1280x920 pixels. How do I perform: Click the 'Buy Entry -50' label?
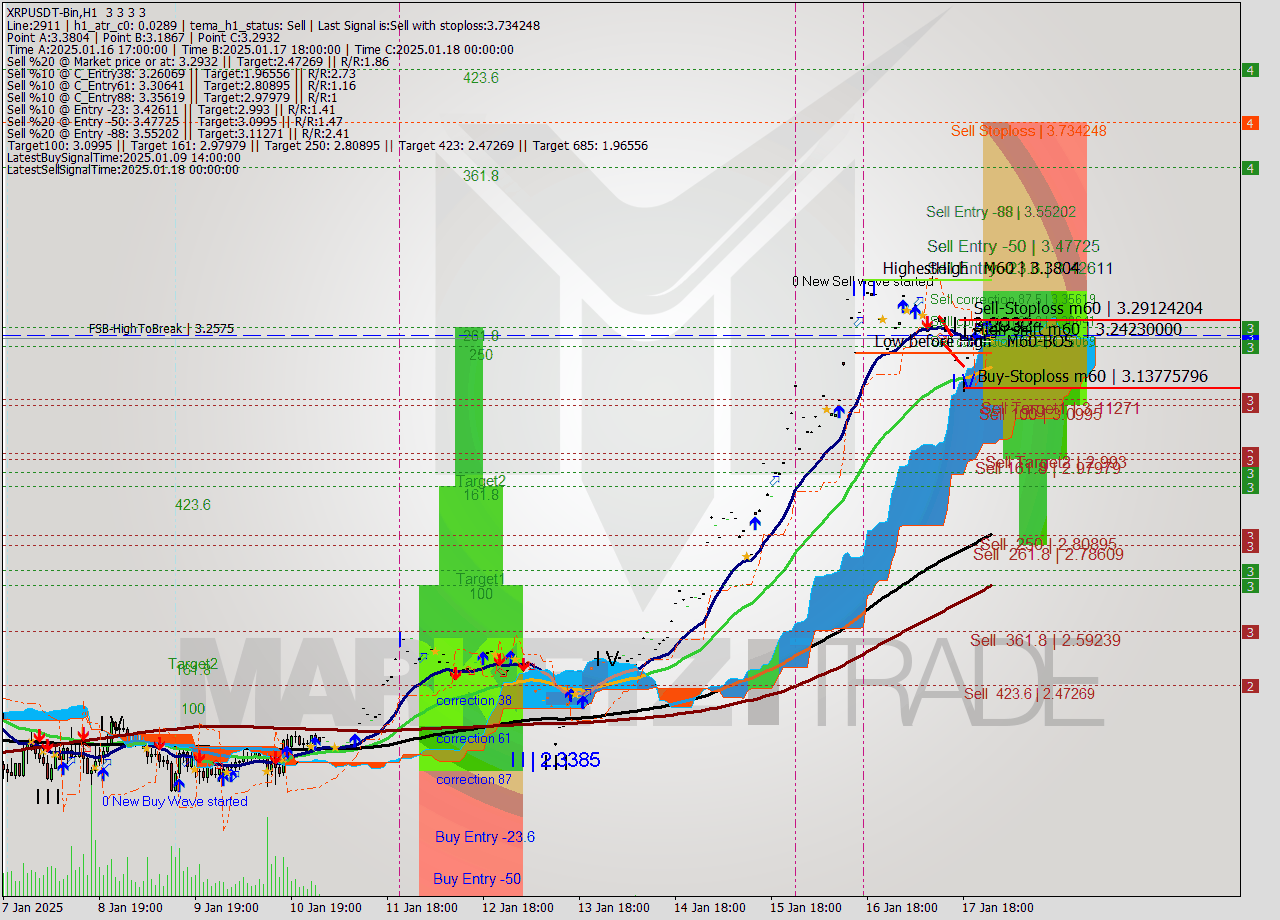pos(477,879)
